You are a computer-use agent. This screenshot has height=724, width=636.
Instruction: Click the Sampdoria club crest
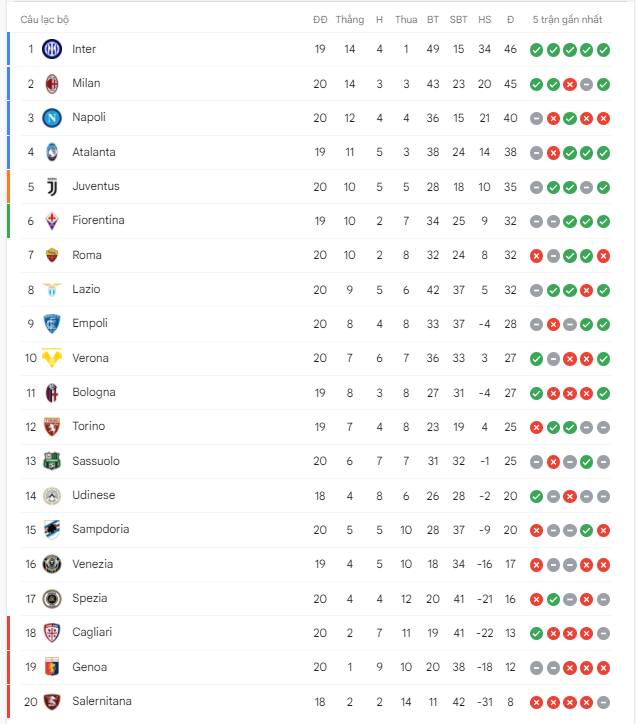[52, 530]
